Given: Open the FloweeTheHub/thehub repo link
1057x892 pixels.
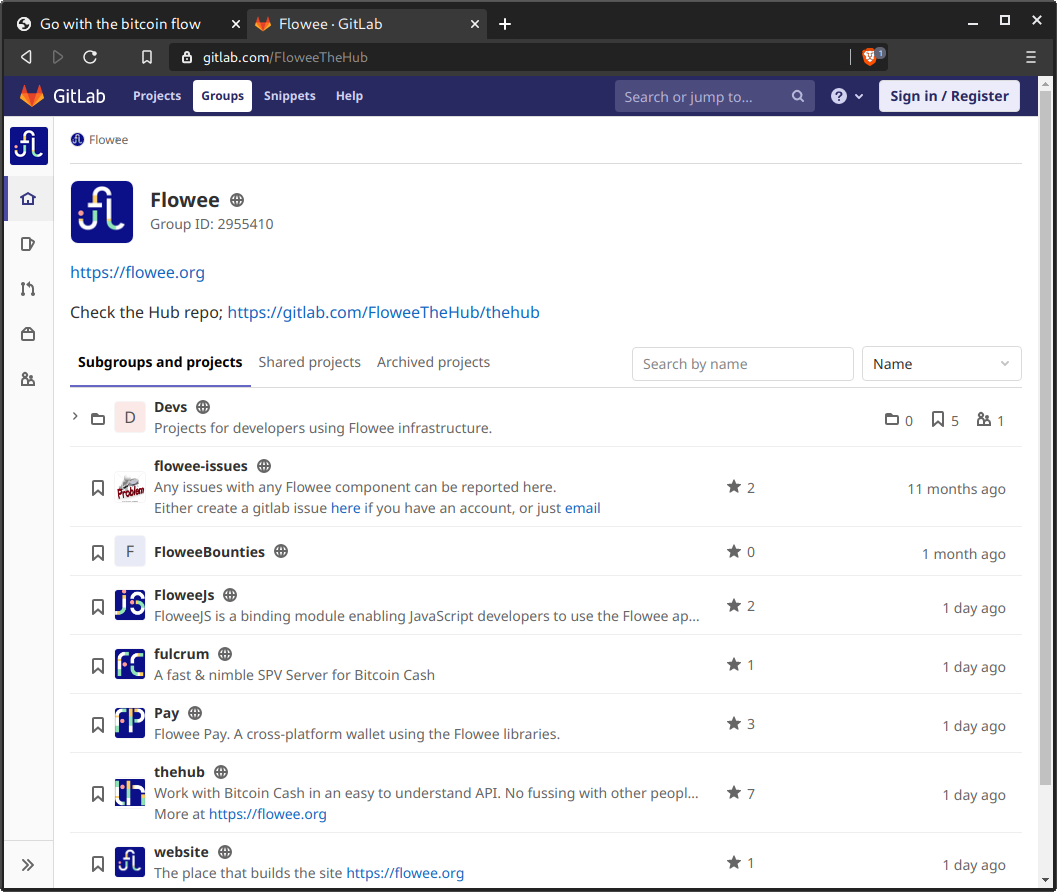Looking at the screenshot, I should (384, 312).
